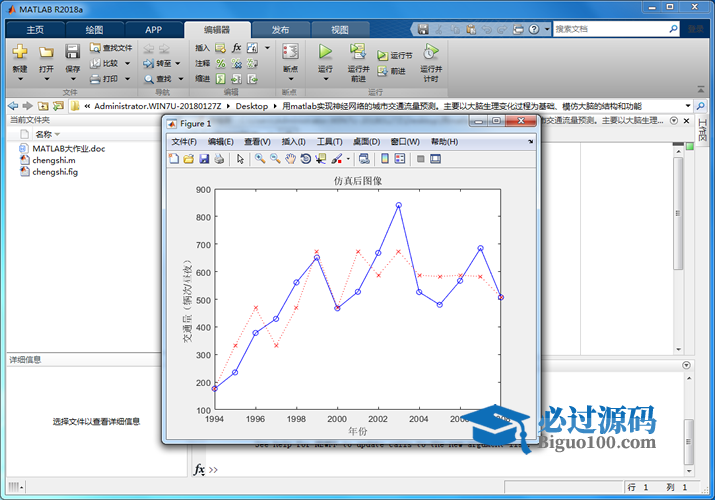
Task: Toggle the Edit Plot arrow tool in Figure 1
Action: [240, 159]
